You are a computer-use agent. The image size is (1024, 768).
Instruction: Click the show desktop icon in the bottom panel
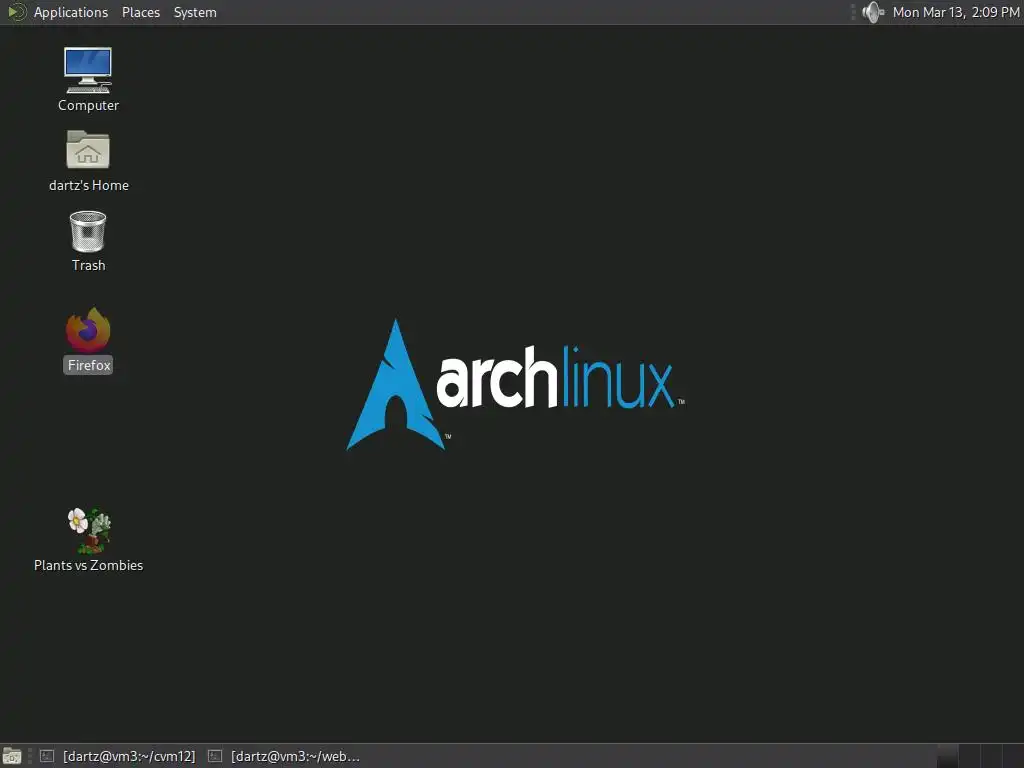tap(12, 756)
